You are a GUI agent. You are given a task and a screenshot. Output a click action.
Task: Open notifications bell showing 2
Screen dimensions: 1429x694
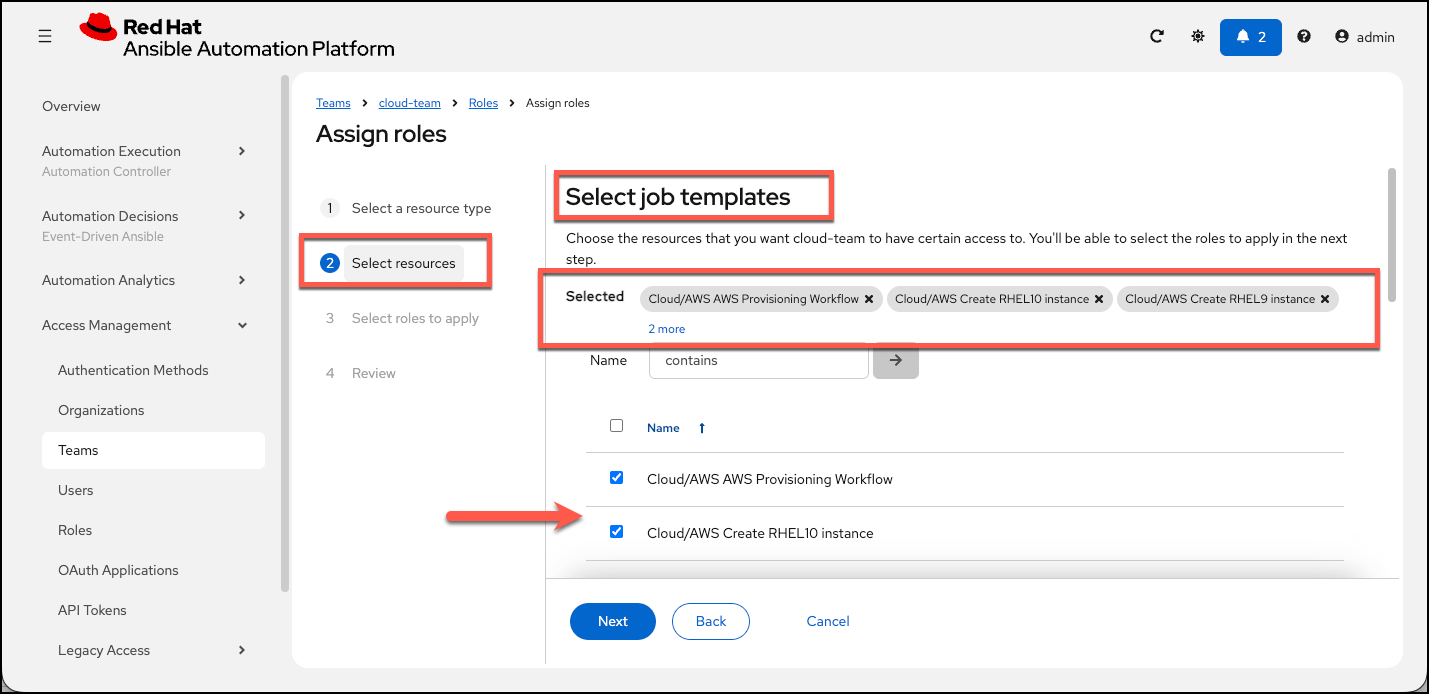tap(1251, 37)
